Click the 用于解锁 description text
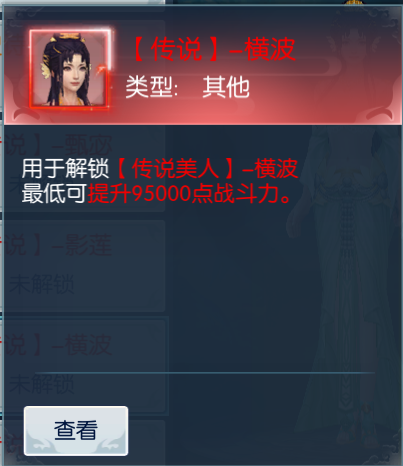 [x=65, y=168]
